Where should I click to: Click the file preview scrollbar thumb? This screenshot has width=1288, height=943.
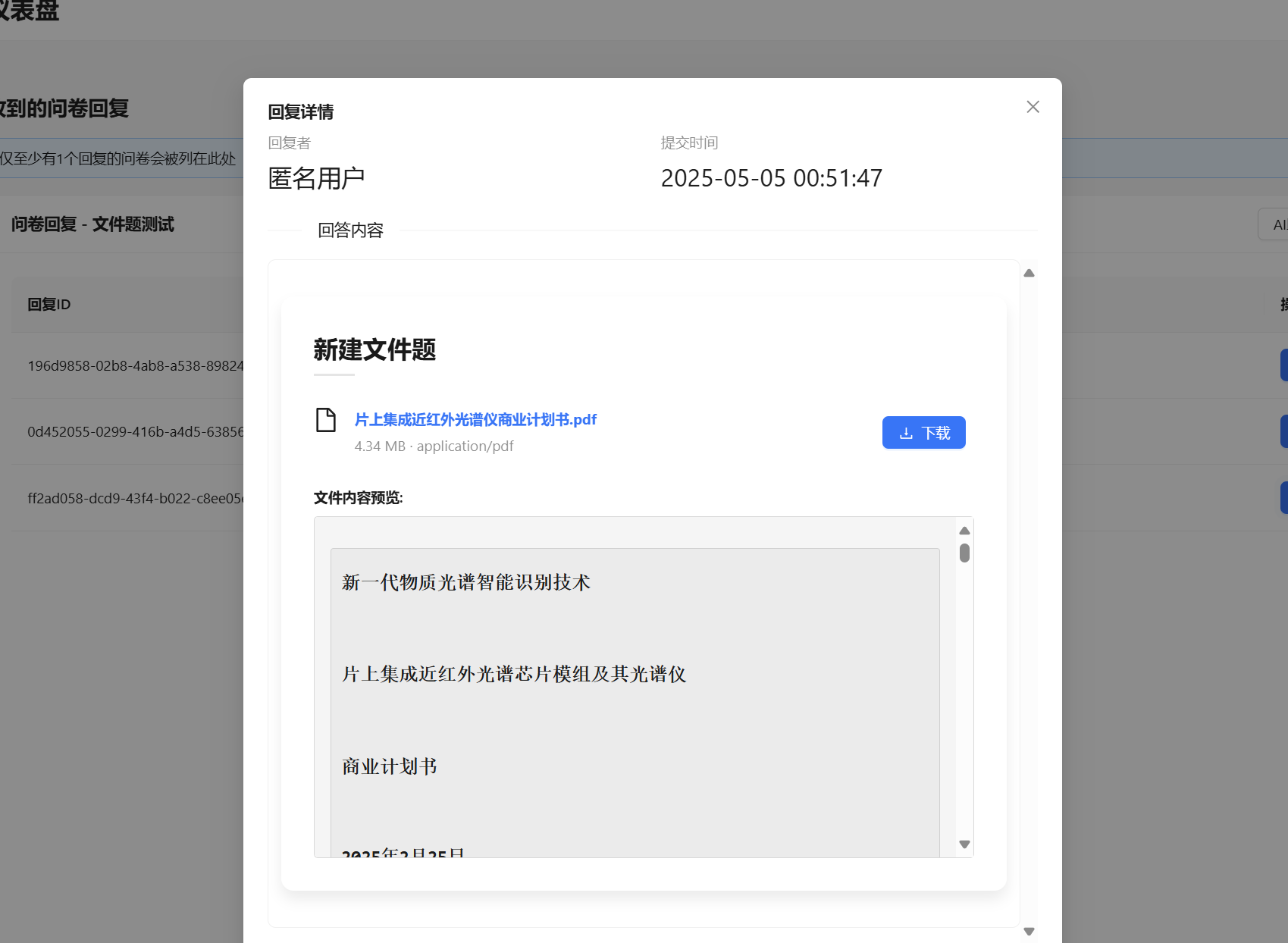(x=964, y=553)
